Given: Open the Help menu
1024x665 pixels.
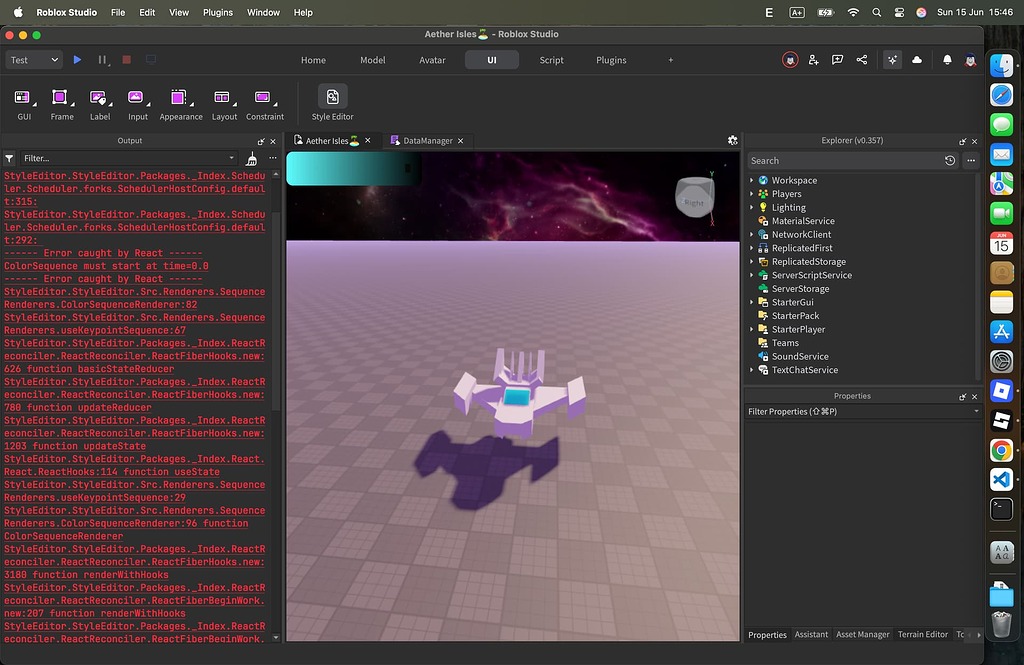Looking at the screenshot, I should pos(303,12).
